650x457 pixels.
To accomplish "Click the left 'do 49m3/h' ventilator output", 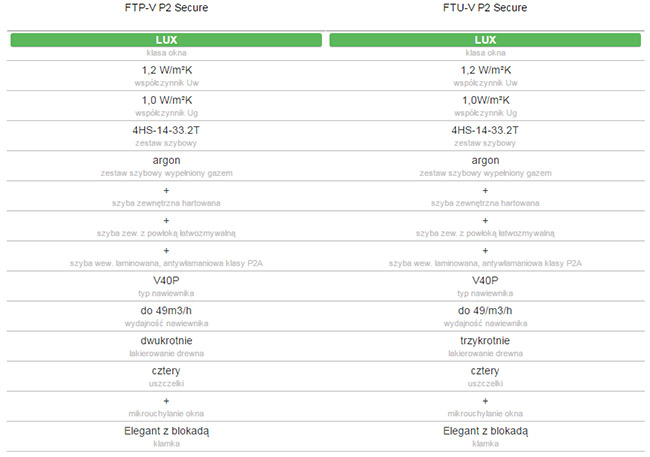I will (x=166, y=311).
